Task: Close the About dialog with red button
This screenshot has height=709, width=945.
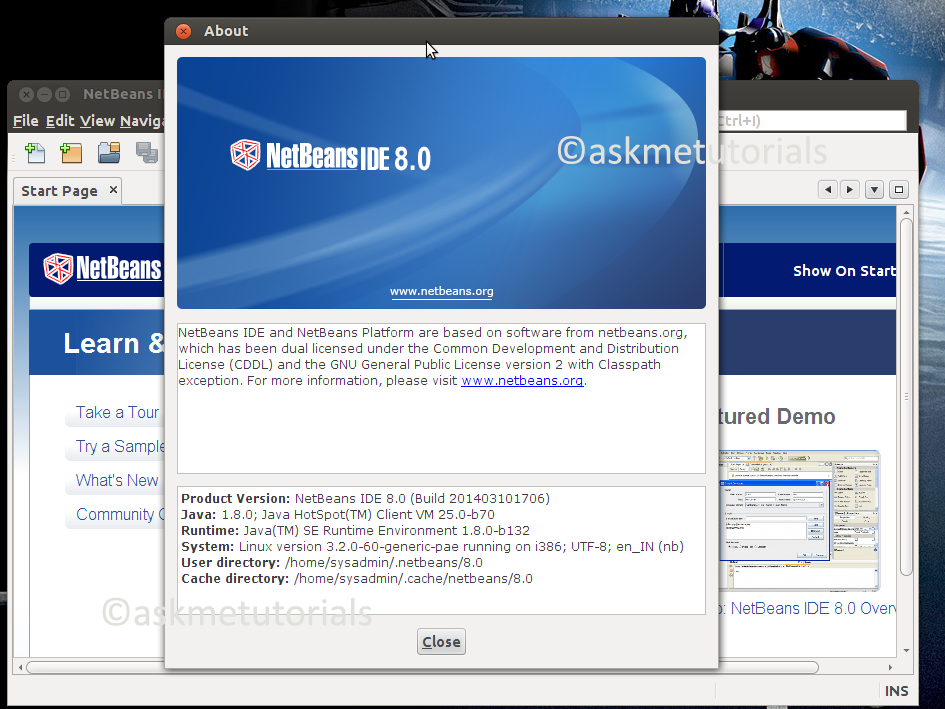Action: (183, 31)
